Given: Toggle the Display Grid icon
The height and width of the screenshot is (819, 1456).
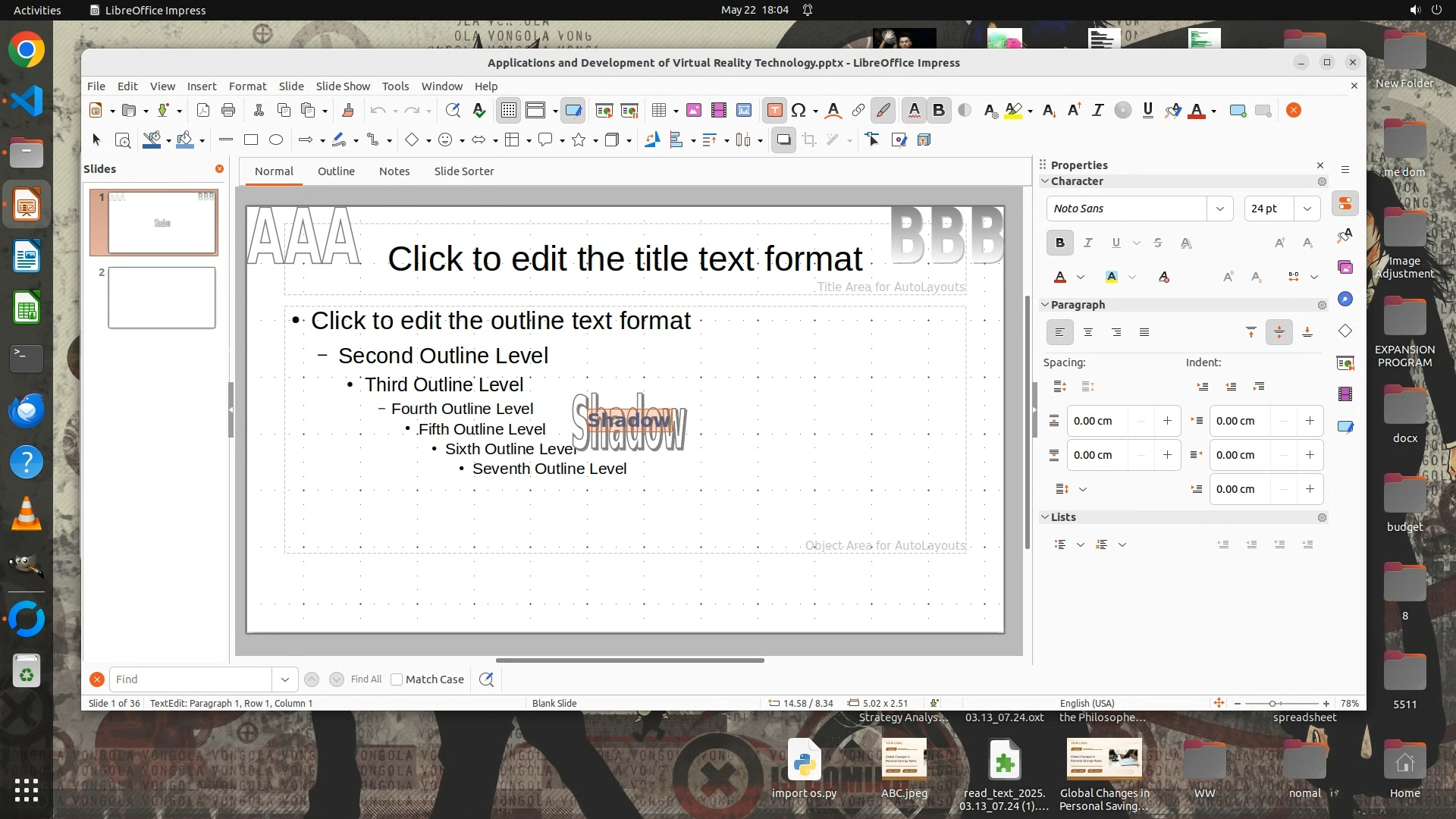Looking at the screenshot, I should (x=508, y=111).
